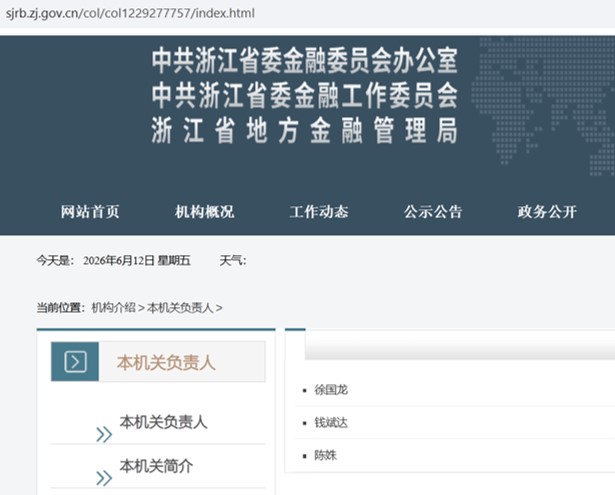Viewport: 615px width, 495px height.
Task: Click the 本机关负责人 breadcrumb link
Action: click(x=180, y=308)
